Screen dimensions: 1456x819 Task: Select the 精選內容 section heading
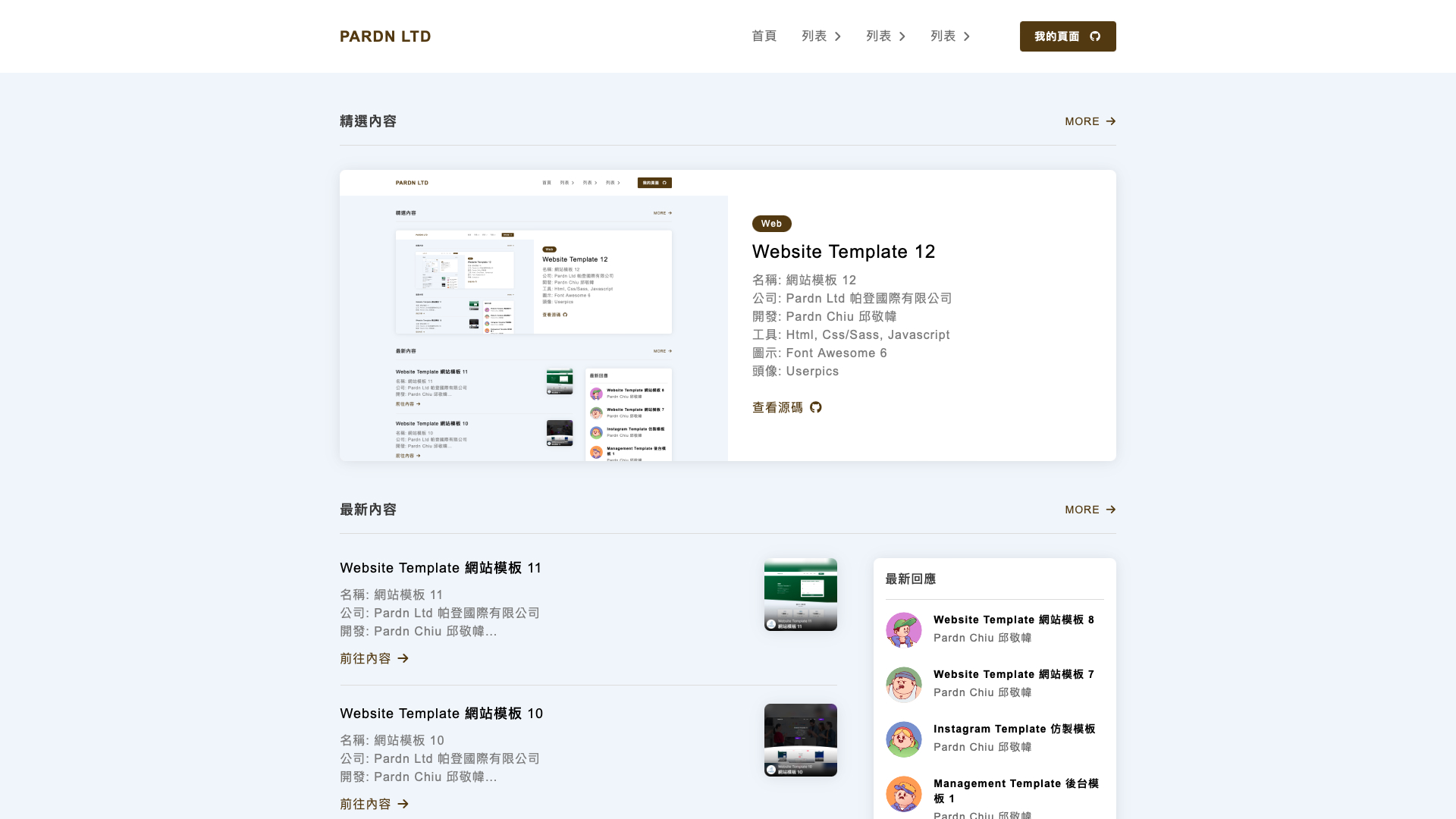click(368, 121)
